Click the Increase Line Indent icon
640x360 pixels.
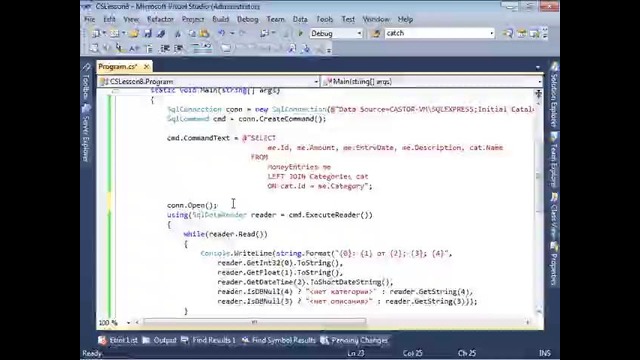(x=179, y=49)
